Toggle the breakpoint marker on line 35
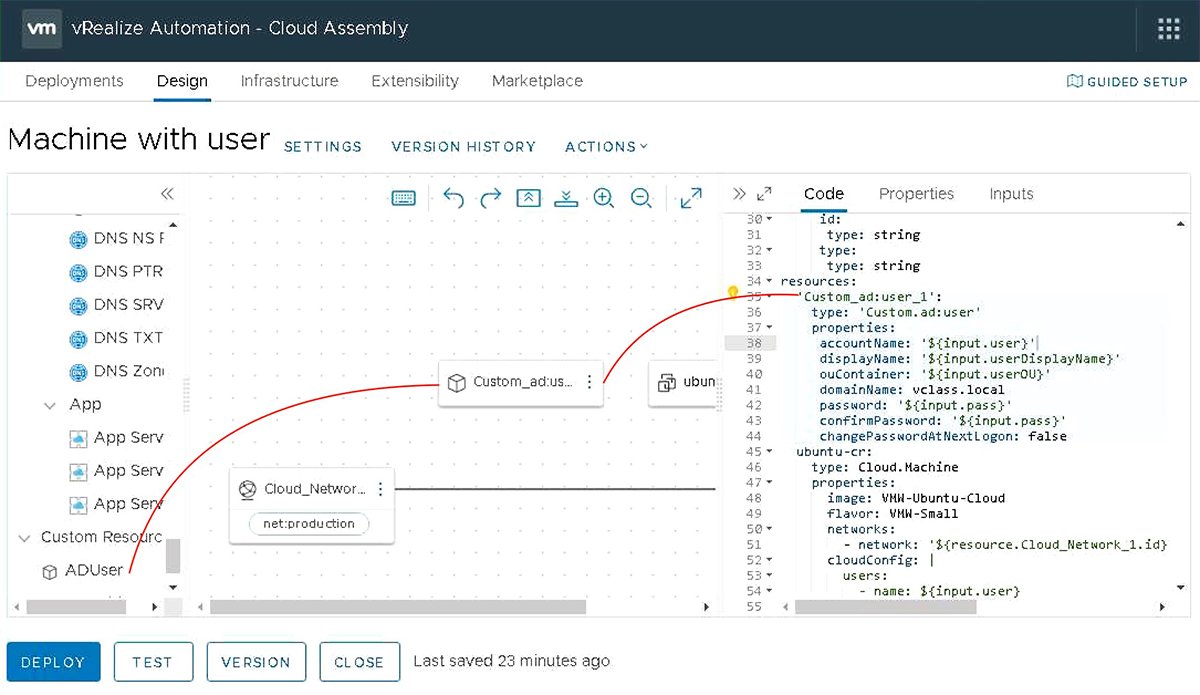This screenshot has width=1200, height=695. (733, 290)
